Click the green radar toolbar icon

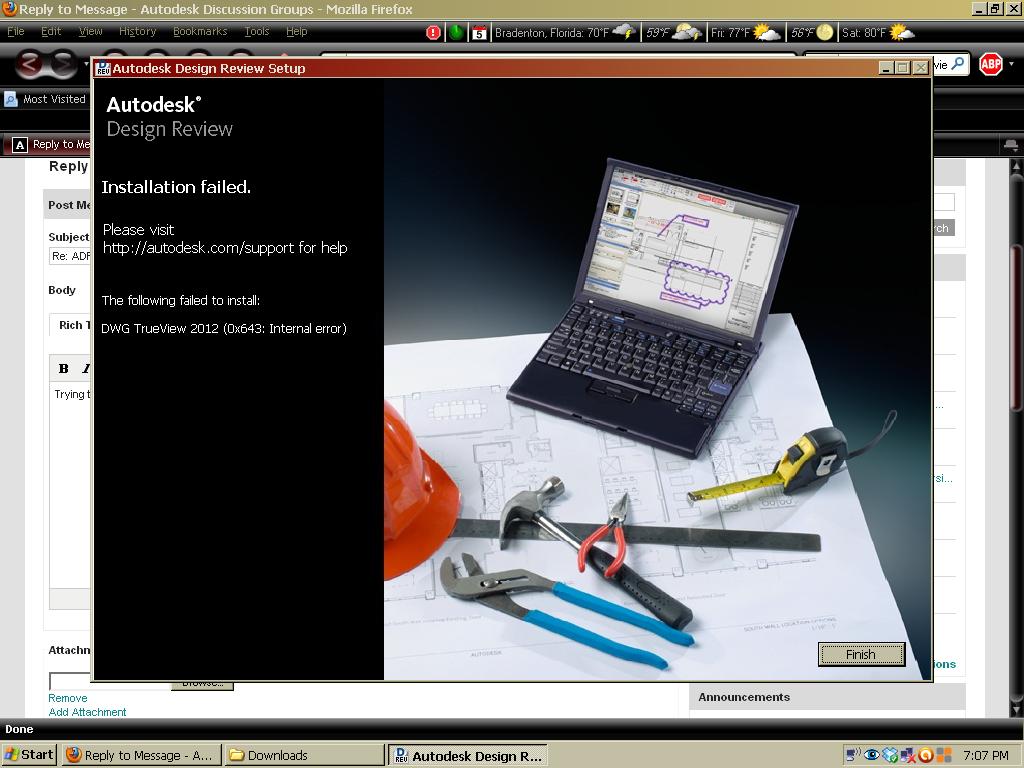(456, 32)
